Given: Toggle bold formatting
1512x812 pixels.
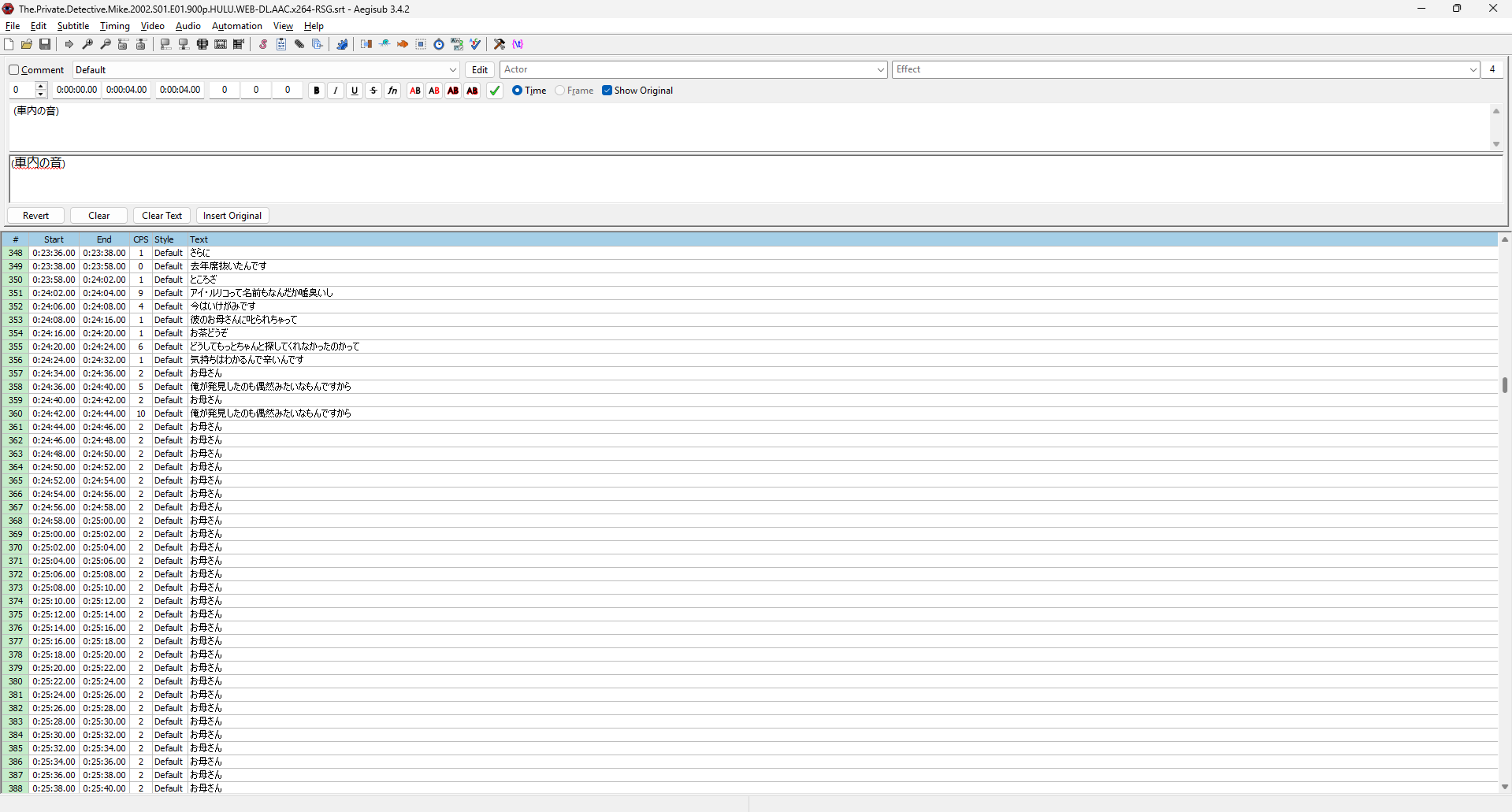Looking at the screenshot, I should 317,91.
